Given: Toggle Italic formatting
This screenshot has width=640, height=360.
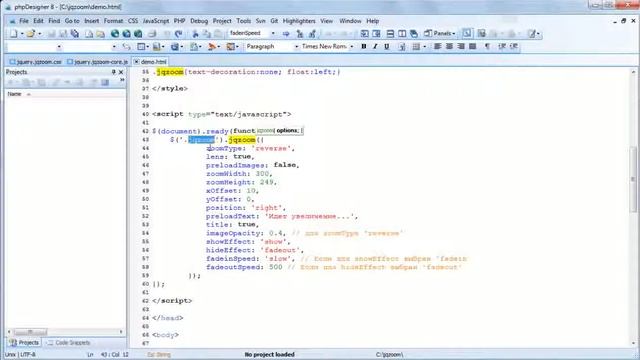Looking at the screenshot, I should click(375, 47).
